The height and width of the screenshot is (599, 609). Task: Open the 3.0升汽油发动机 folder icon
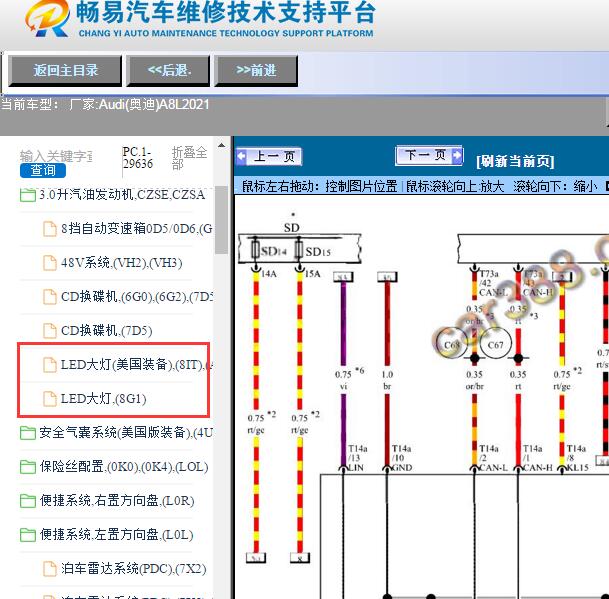click(x=28, y=195)
